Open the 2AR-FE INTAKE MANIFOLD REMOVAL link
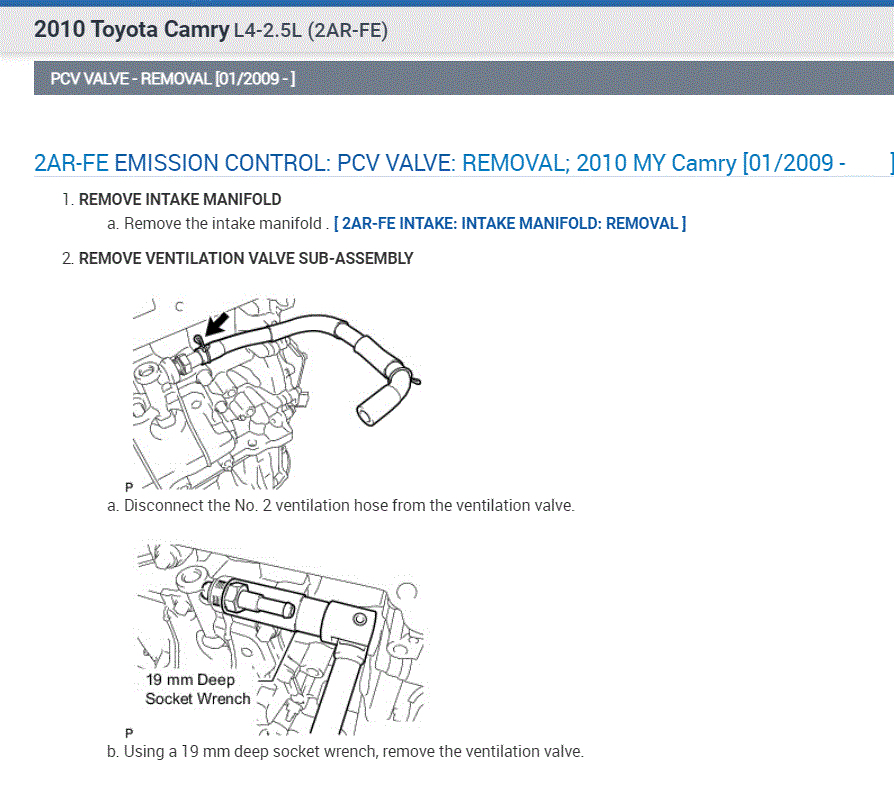The width and height of the screenshot is (894, 788). [510, 224]
